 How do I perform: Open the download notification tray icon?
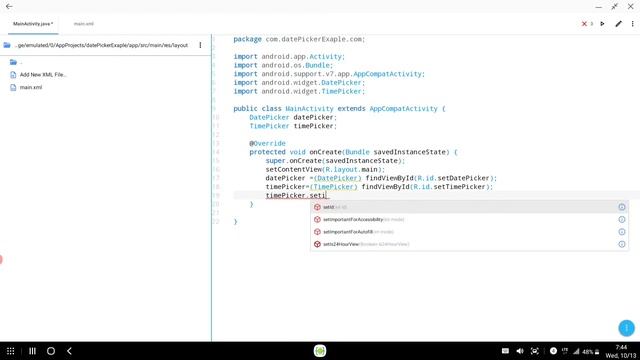click(553, 351)
